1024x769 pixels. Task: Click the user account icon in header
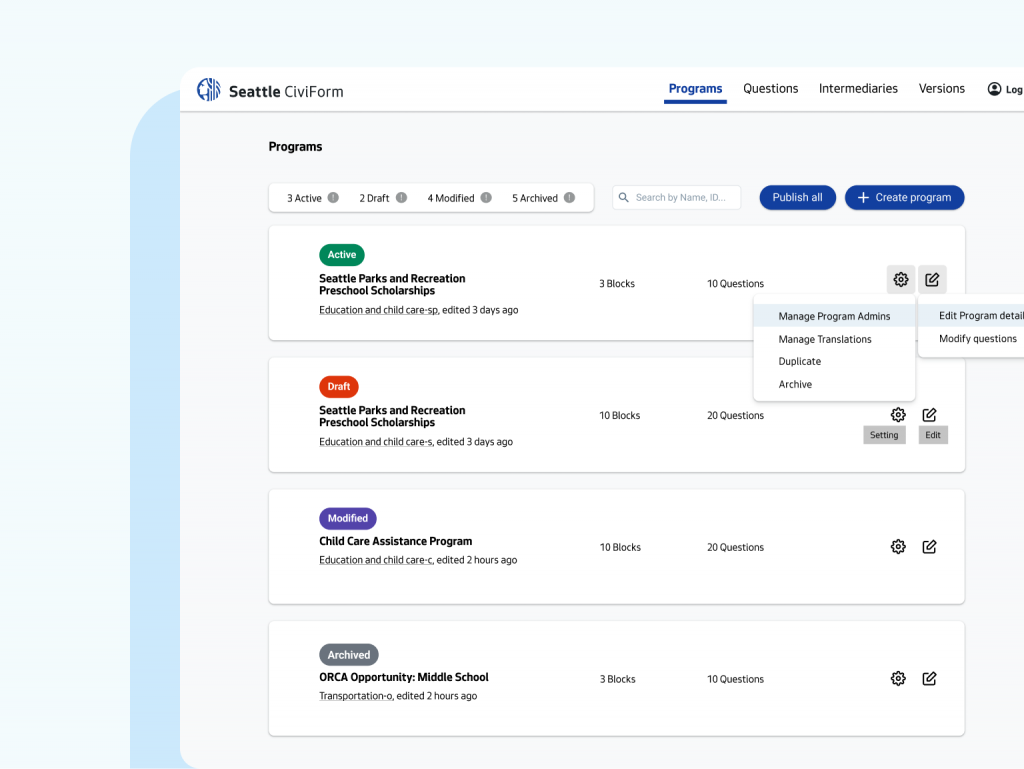(994, 89)
